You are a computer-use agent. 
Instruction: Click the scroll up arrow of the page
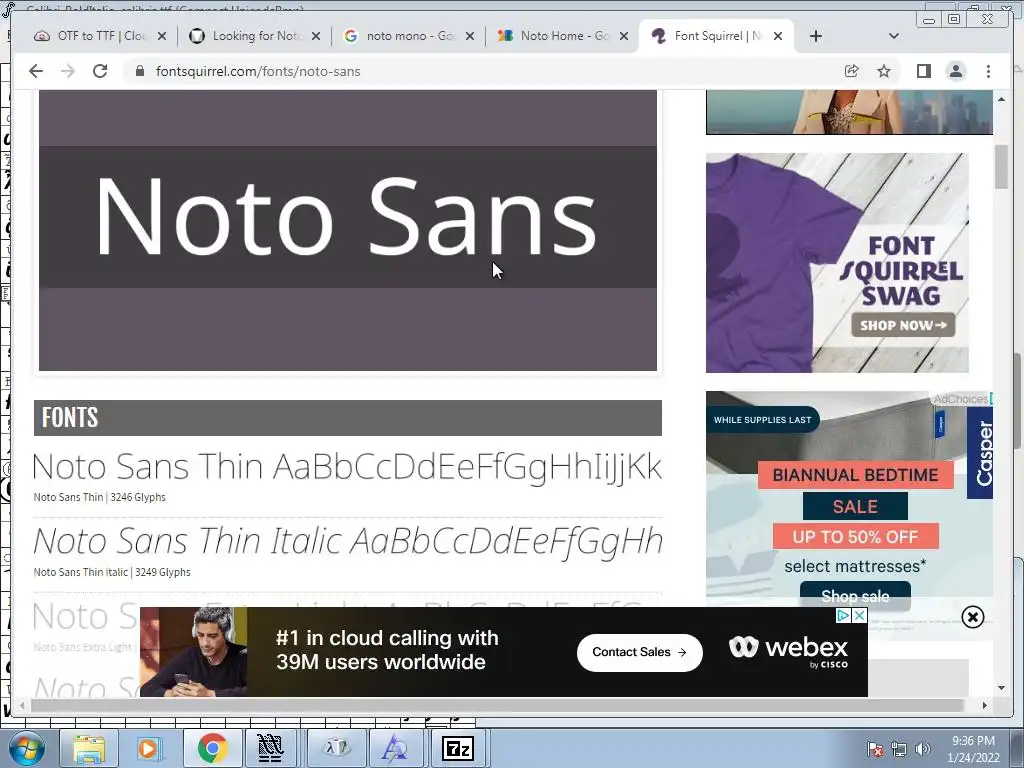coord(1001,99)
